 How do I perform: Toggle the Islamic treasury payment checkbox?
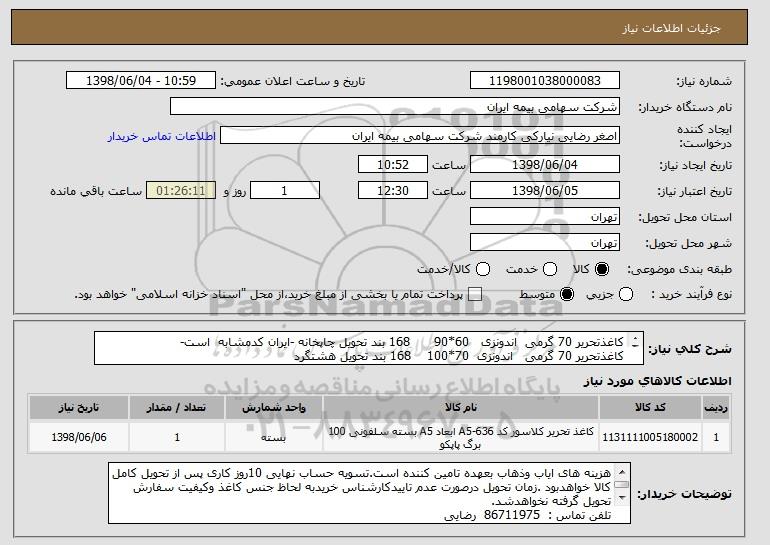(x=475, y=294)
